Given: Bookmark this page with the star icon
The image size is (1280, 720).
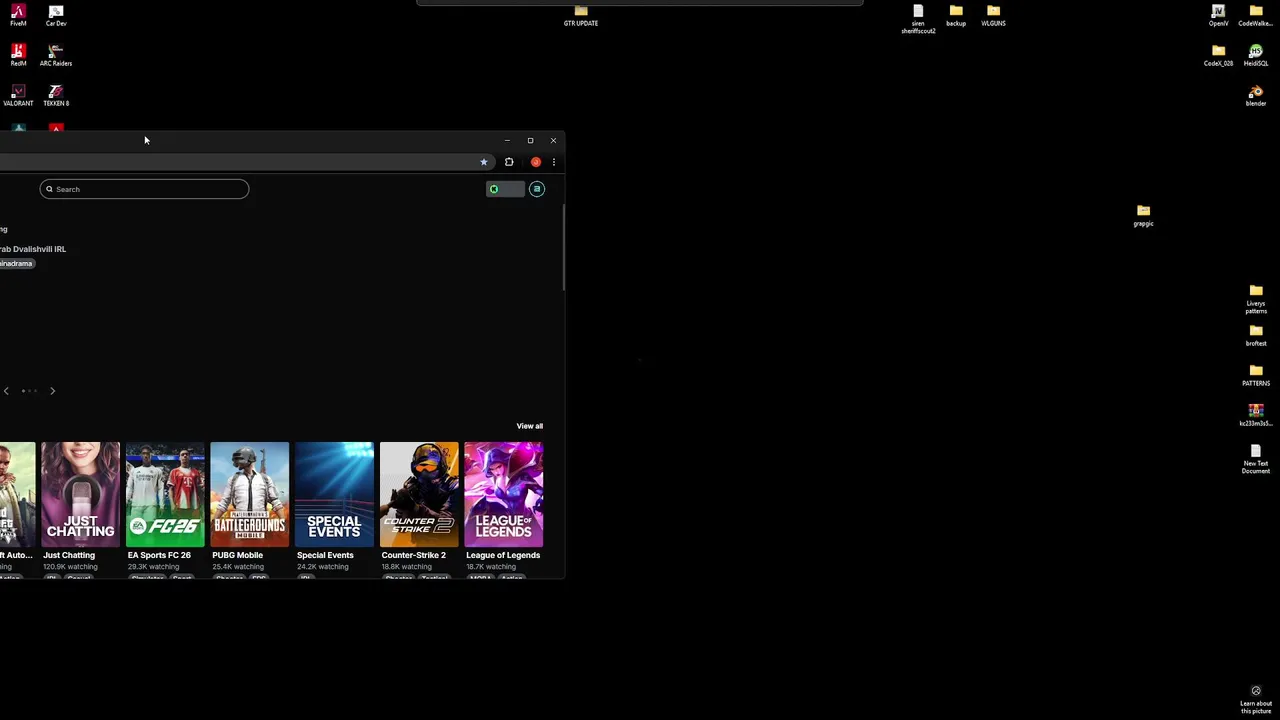Looking at the screenshot, I should [x=484, y=162].
